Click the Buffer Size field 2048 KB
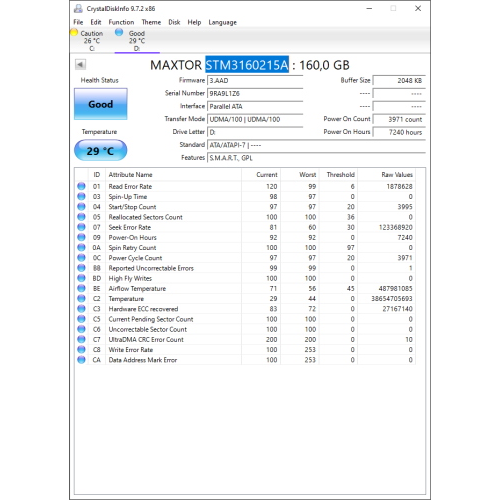 [x=399, y=81]
